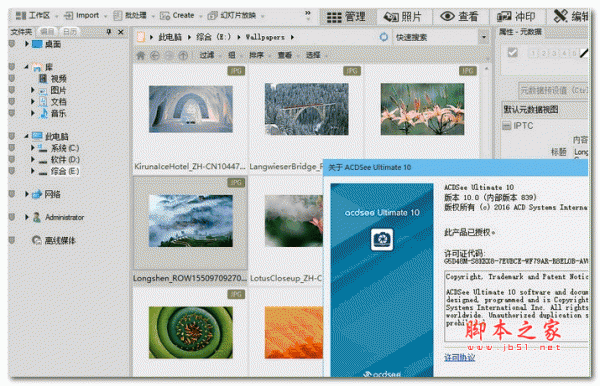600x386 pixels.
Task: Open the 日历 calendar pane tab
Action: click(70, 32)
